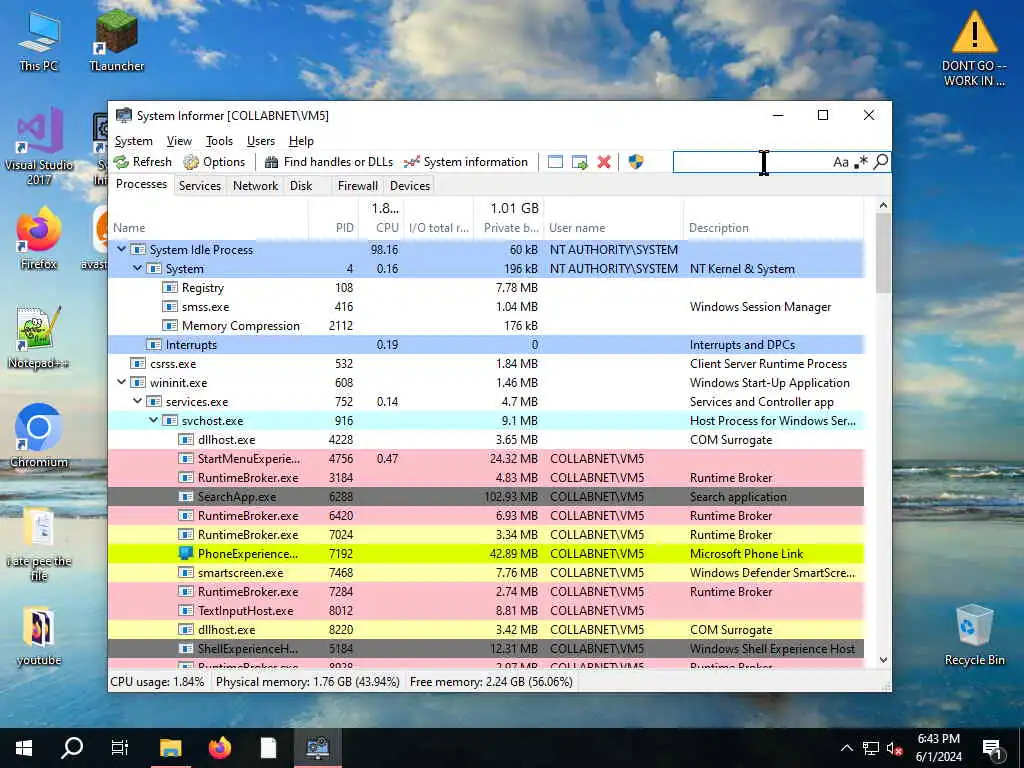Screen dimensions: 1024x768
Task: Open the Help menu
Action: (x=301, y=141)
